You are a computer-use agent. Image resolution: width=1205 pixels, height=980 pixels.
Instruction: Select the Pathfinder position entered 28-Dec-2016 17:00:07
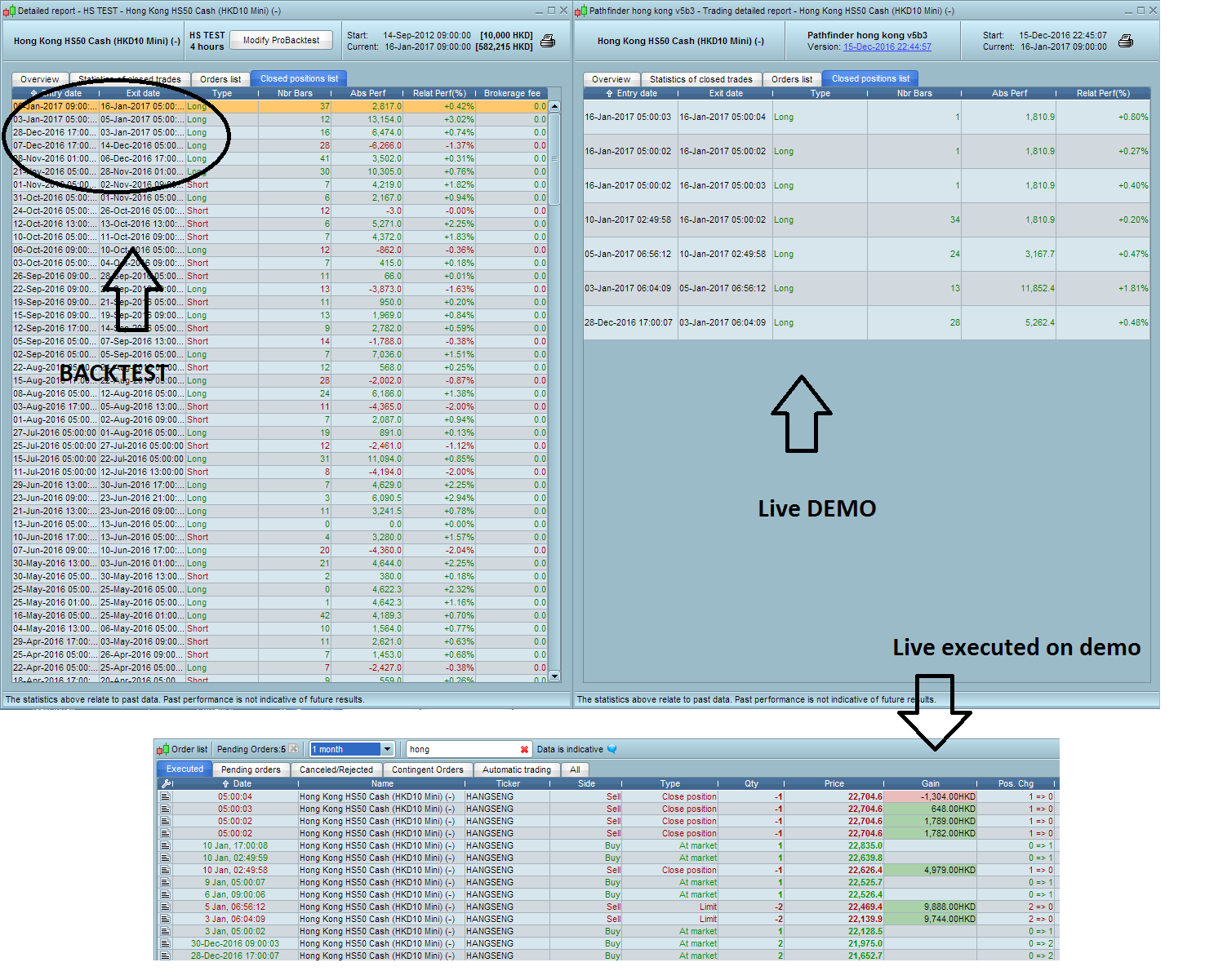pyautogui.click(x=867, y=322)
